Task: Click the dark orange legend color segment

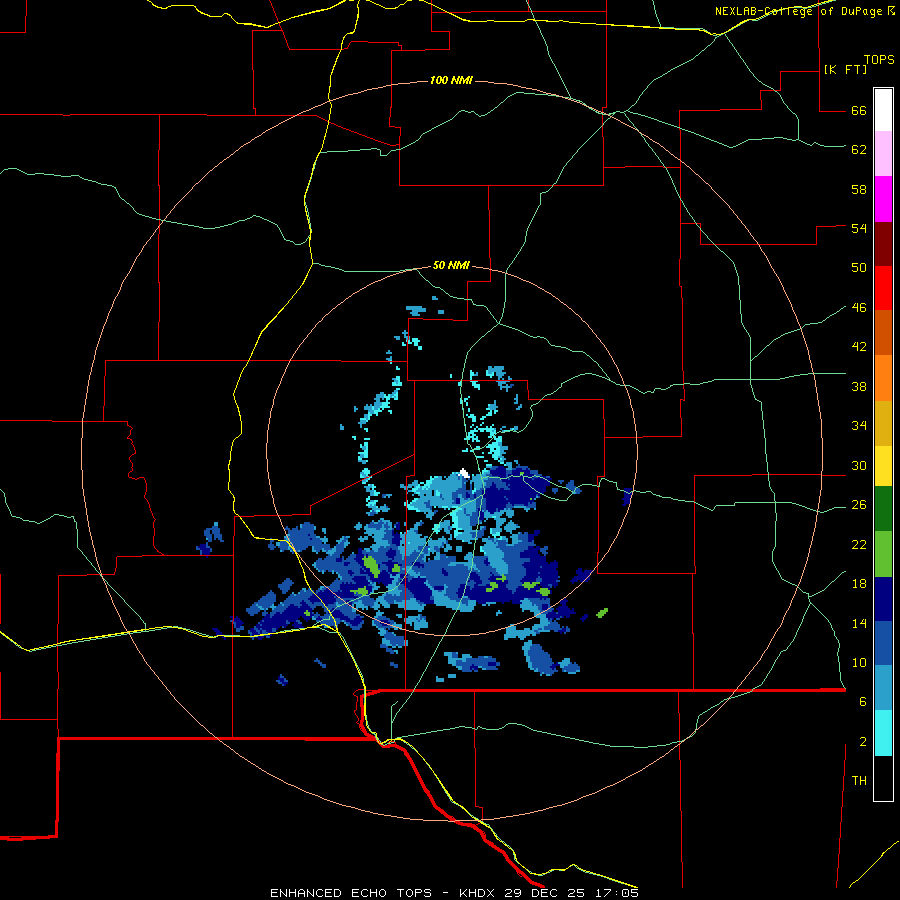Action: point(883,332)
